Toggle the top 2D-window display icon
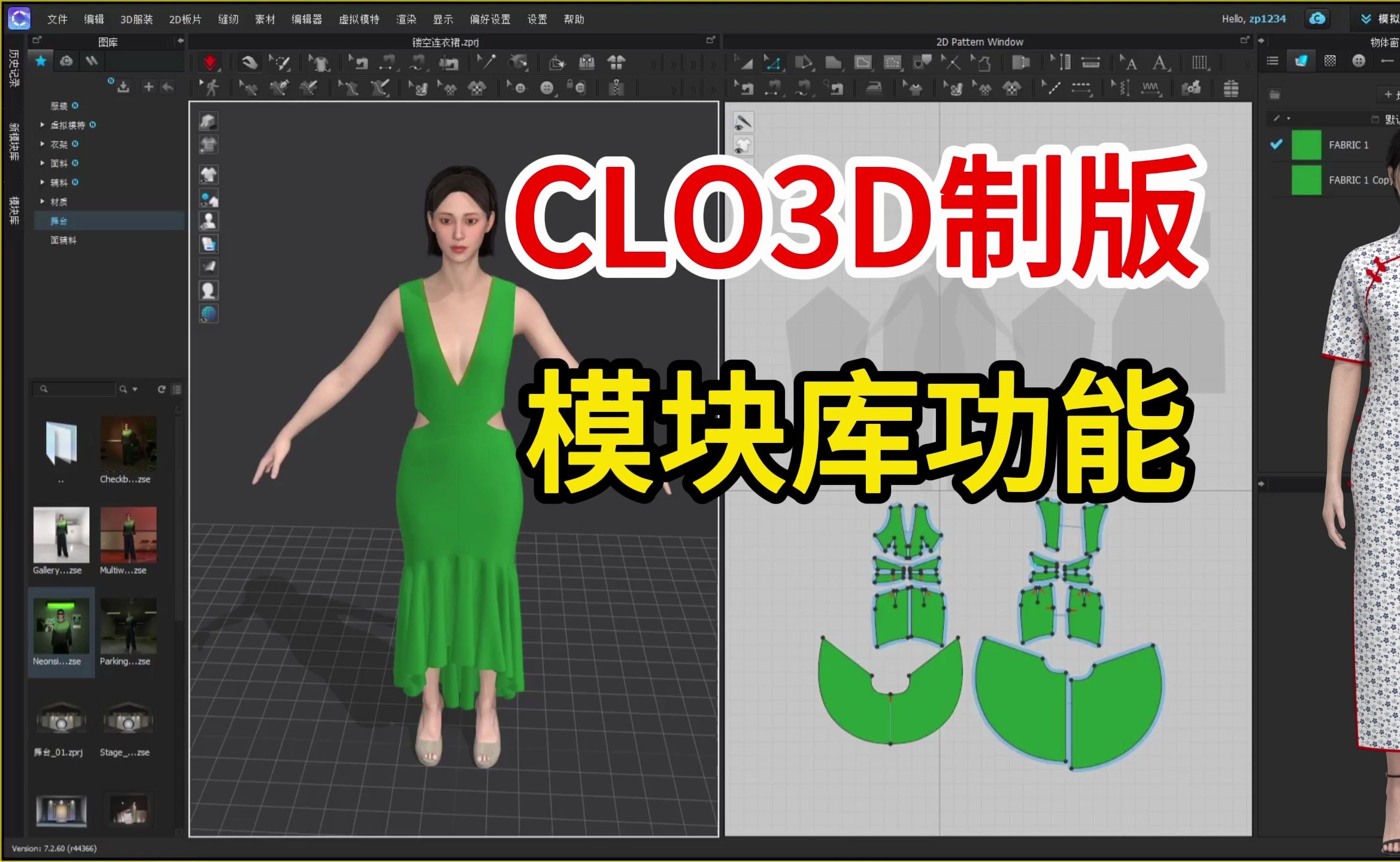The width and height of the screenshot is (1400, 862). [743, 123]
